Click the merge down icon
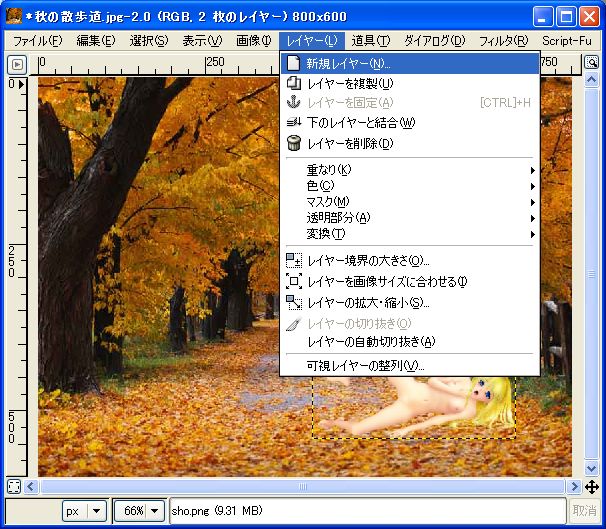Image resolution: width=606 pixels, height=529 pixels. pos(294,122)
